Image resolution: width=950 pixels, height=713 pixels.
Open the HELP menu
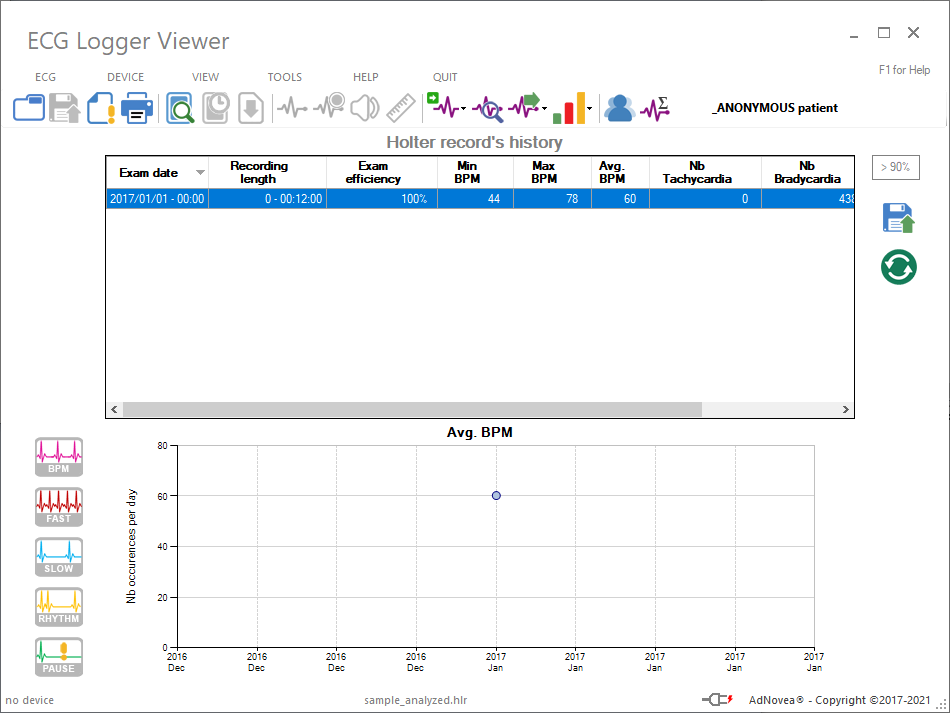[365, 77]
